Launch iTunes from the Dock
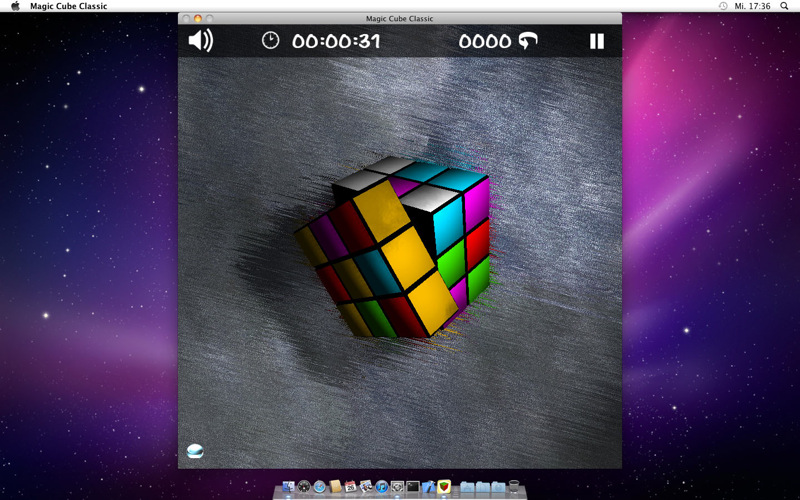This screenshot has height=500, width=800. (382, 486)
